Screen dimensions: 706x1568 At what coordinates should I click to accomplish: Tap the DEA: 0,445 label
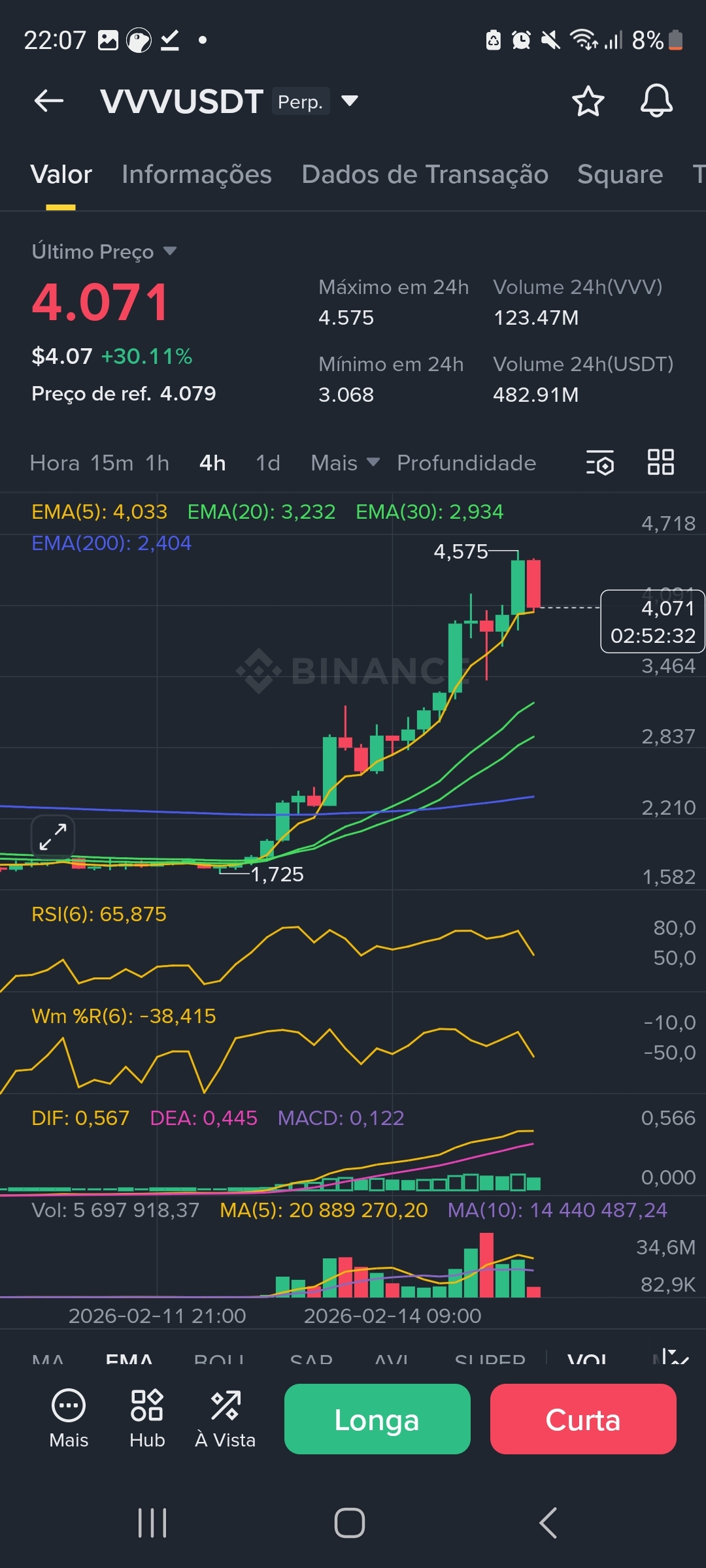click(204, 1118)
